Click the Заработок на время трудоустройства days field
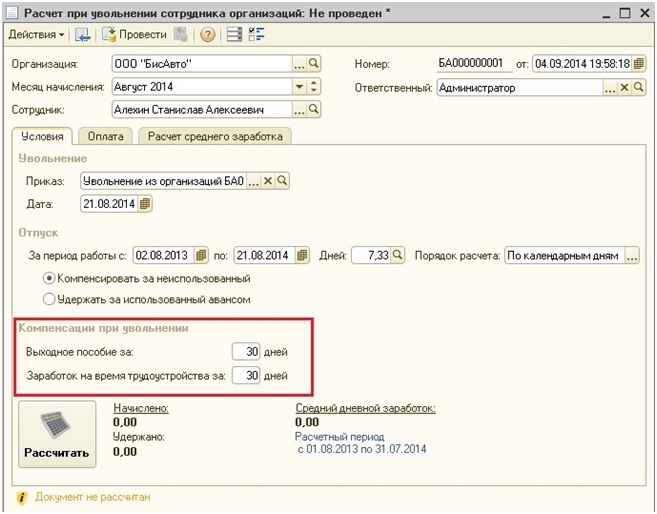 (246, 375)
